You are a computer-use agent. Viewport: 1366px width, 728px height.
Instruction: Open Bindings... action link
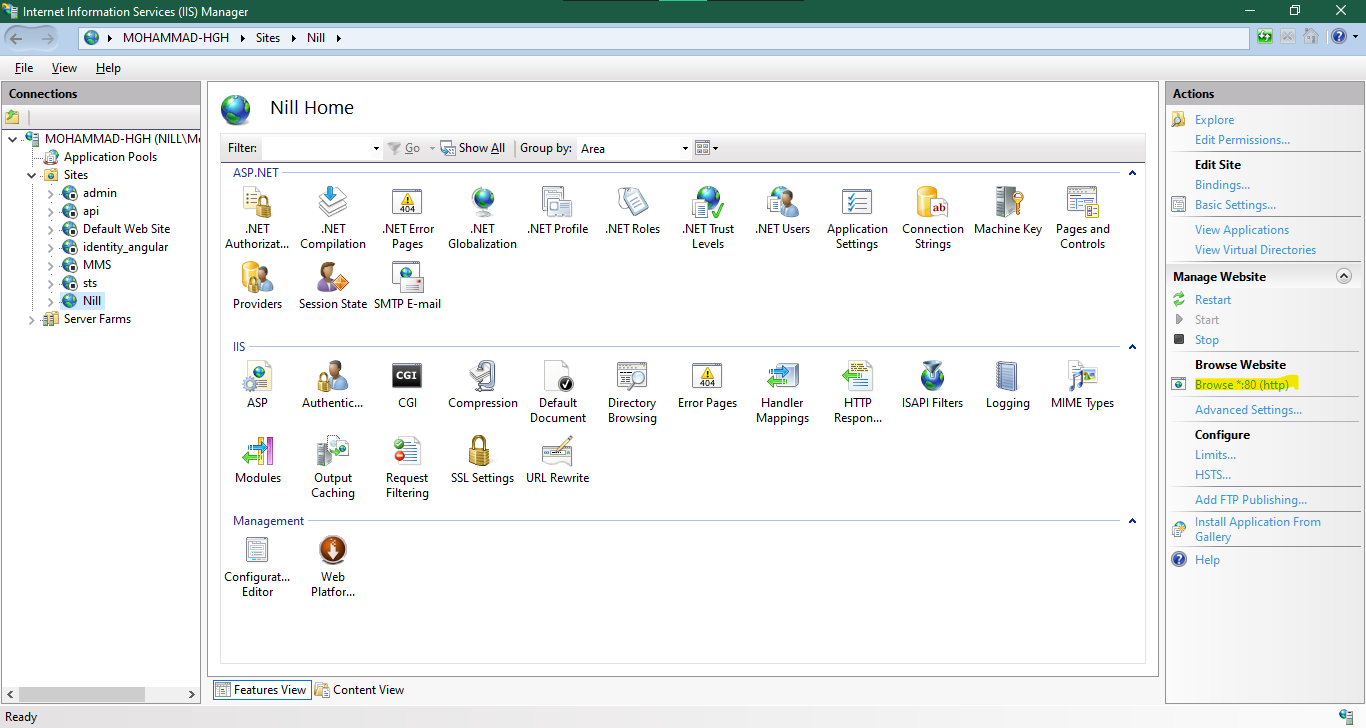pyautogui.click(x=1222, y=185)
